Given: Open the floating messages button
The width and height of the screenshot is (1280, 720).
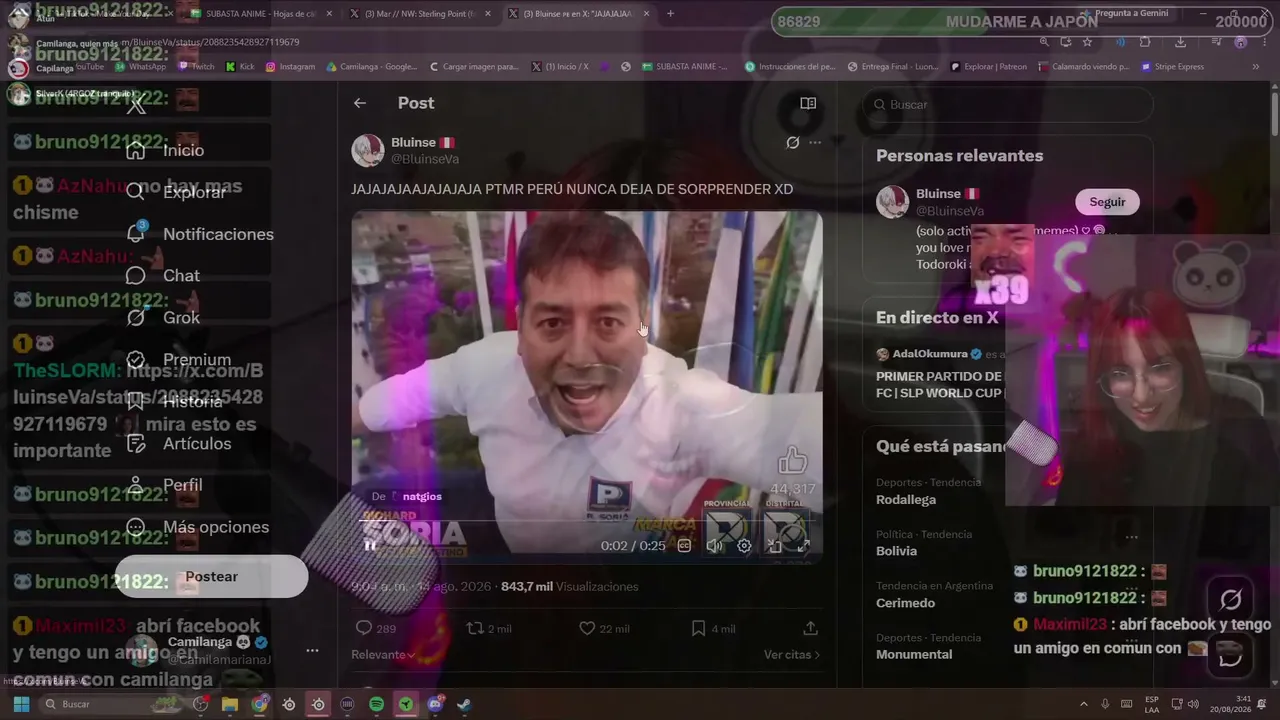Looking at the screenshot, I should (x=1231, y=655).
